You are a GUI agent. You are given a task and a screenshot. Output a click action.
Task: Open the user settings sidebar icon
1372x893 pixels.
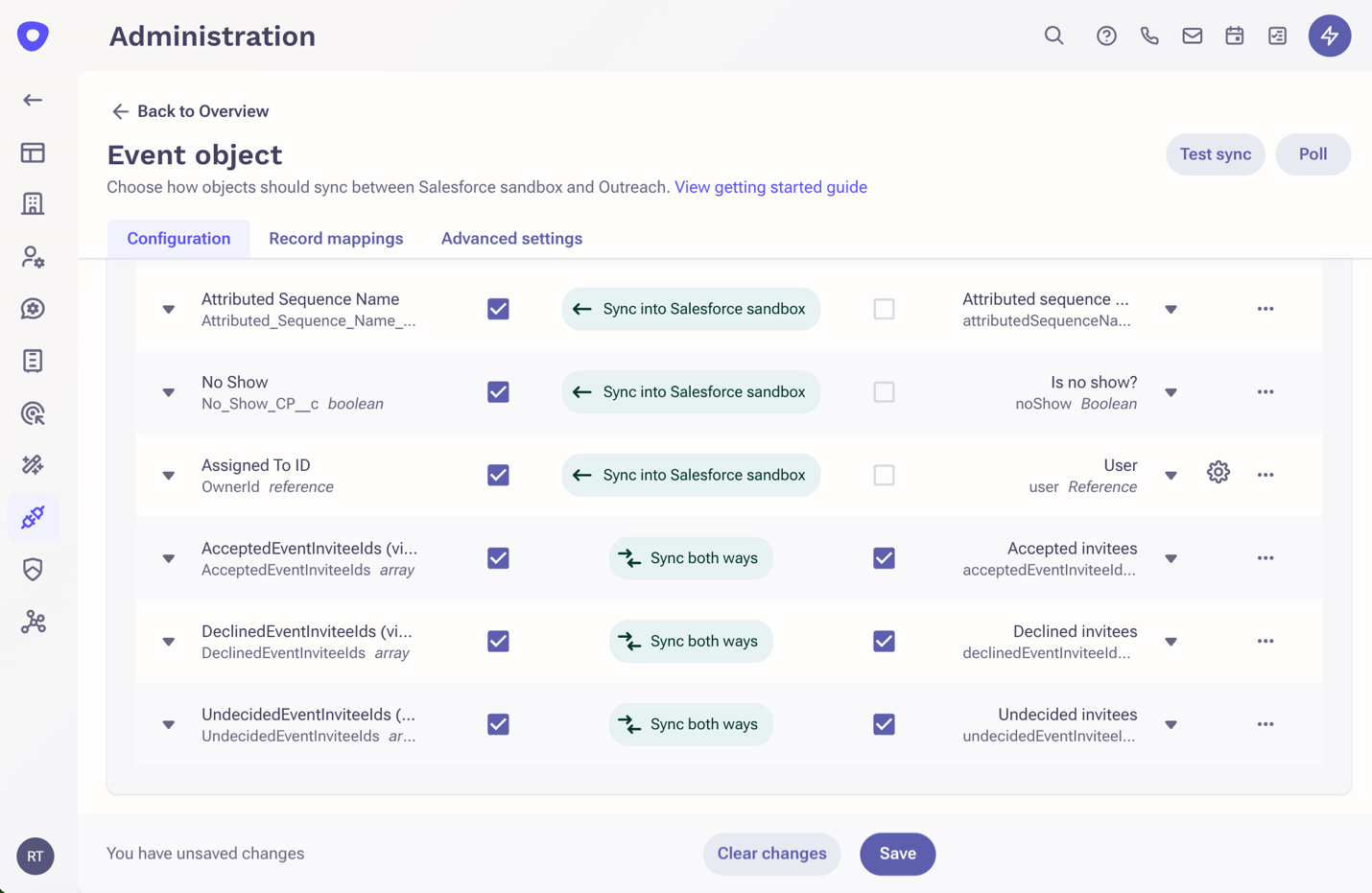click(33, 256)
